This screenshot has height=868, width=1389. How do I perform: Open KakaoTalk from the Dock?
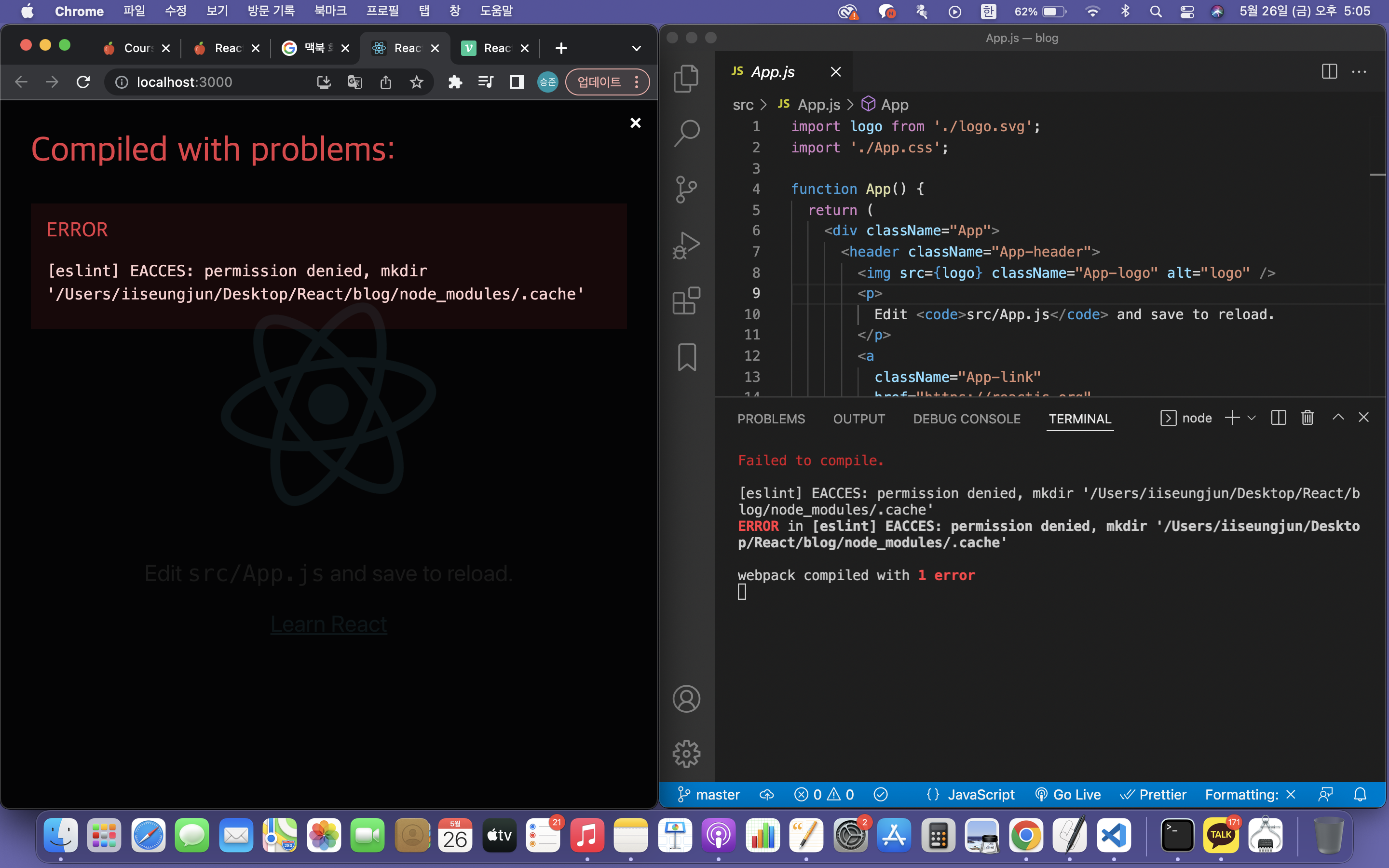pyautogui.click(x=1220, y=835)
